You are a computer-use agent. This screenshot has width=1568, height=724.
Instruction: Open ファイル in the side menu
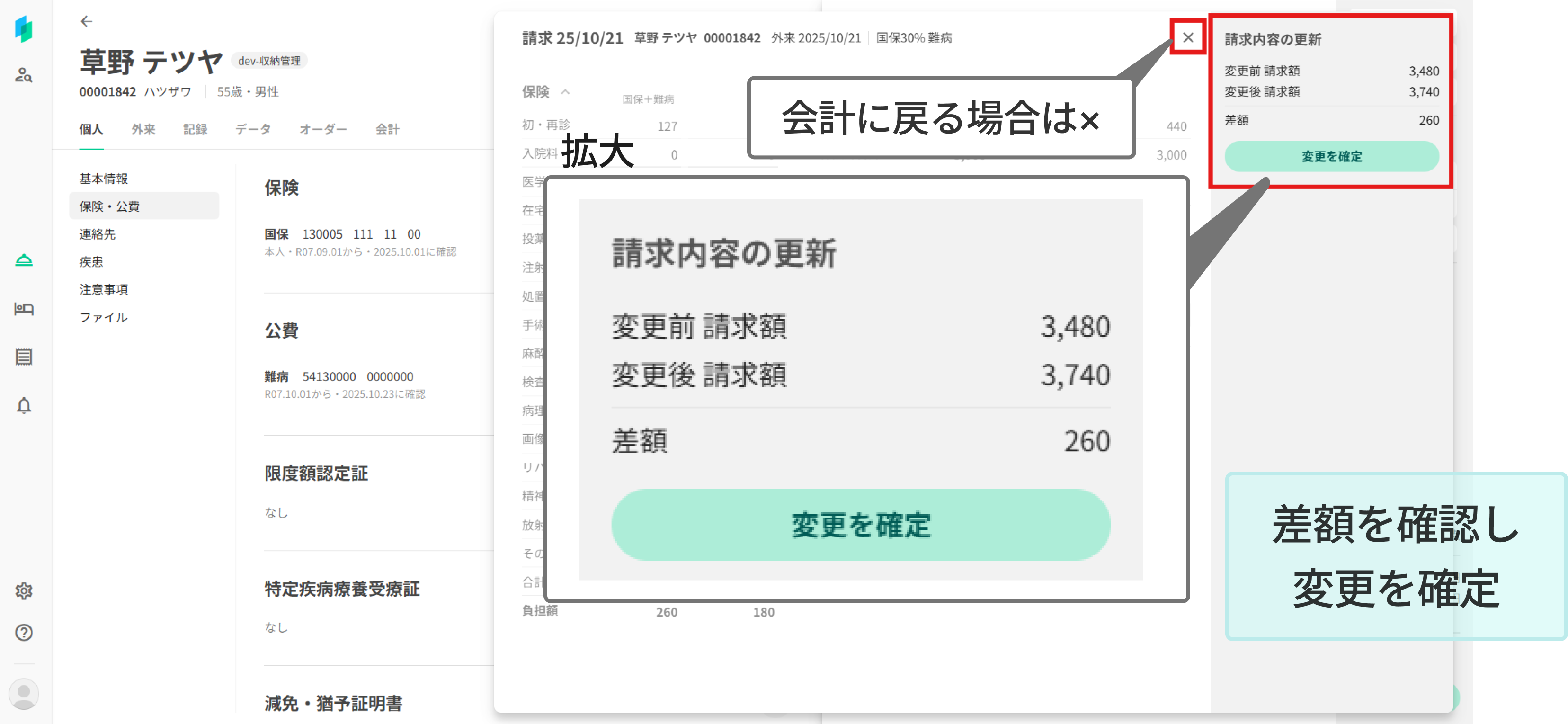coord(104,317)
